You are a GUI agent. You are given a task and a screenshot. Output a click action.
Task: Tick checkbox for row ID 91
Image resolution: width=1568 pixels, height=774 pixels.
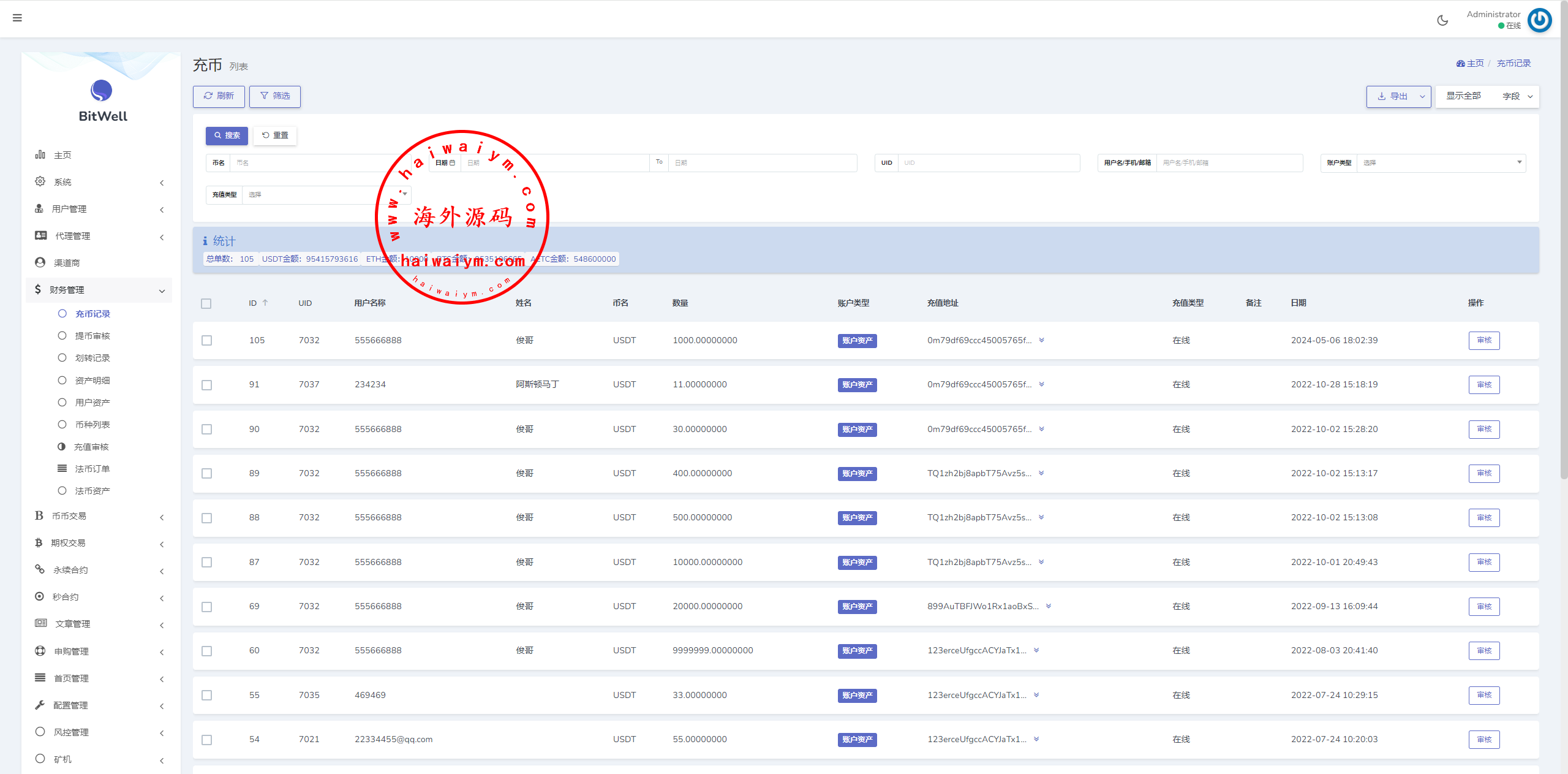(207, 385)
